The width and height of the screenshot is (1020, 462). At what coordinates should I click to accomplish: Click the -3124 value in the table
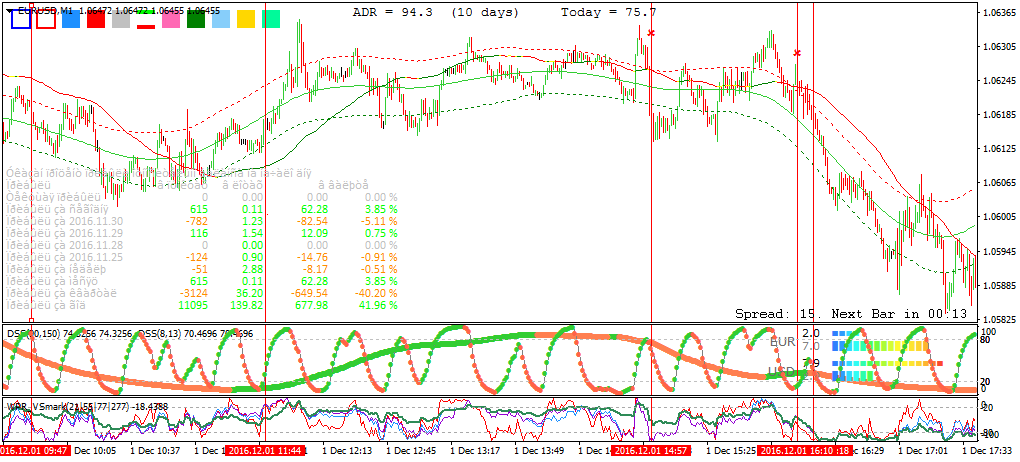tap(192, 293)
